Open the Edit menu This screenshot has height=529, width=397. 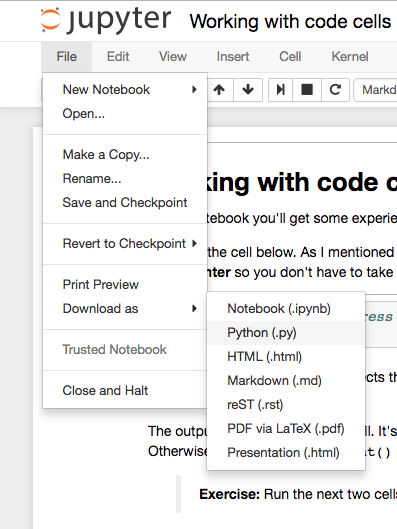(x=118, y=56)
